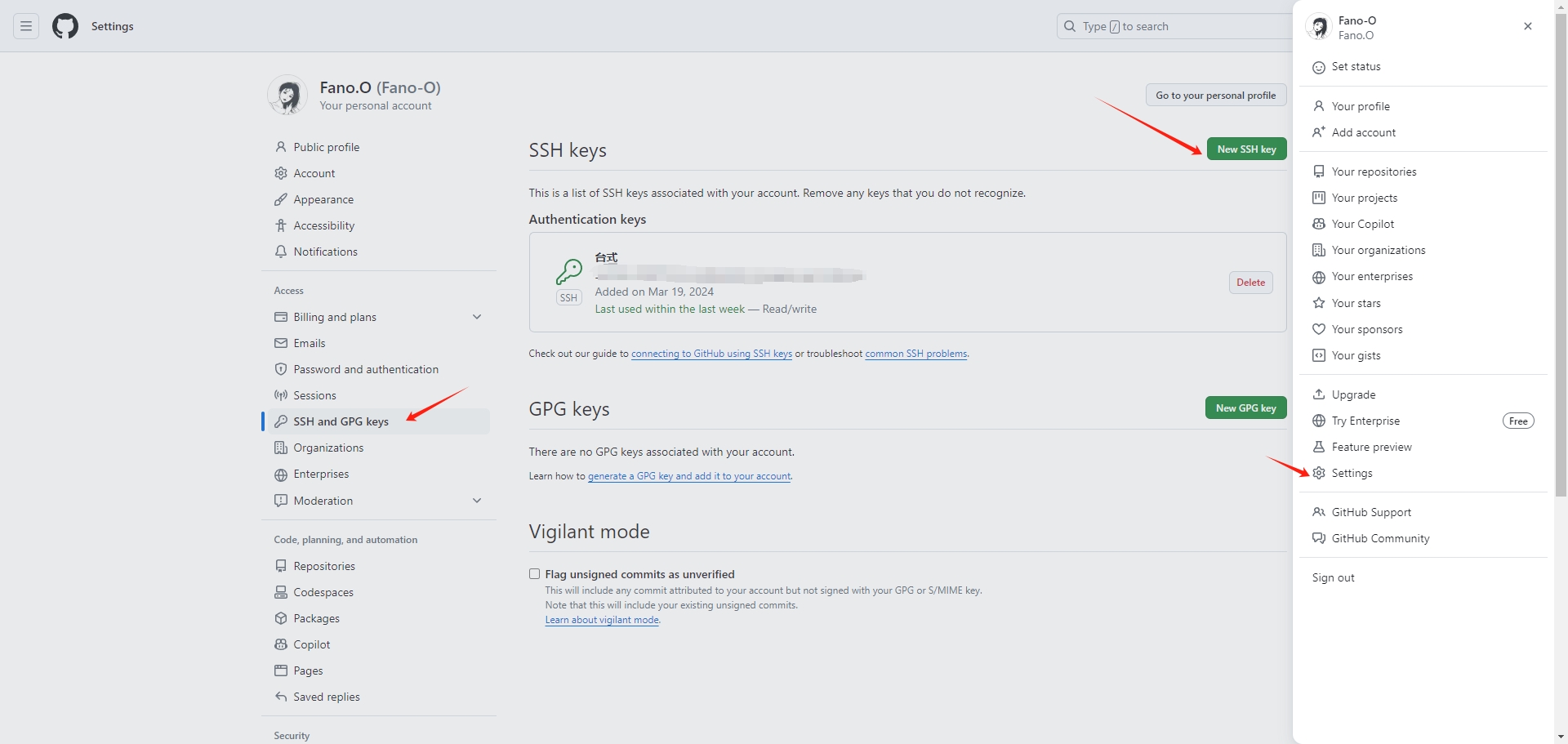
Task: Click the Free badge next to Try Enterprise
Action: (1518, 421)
